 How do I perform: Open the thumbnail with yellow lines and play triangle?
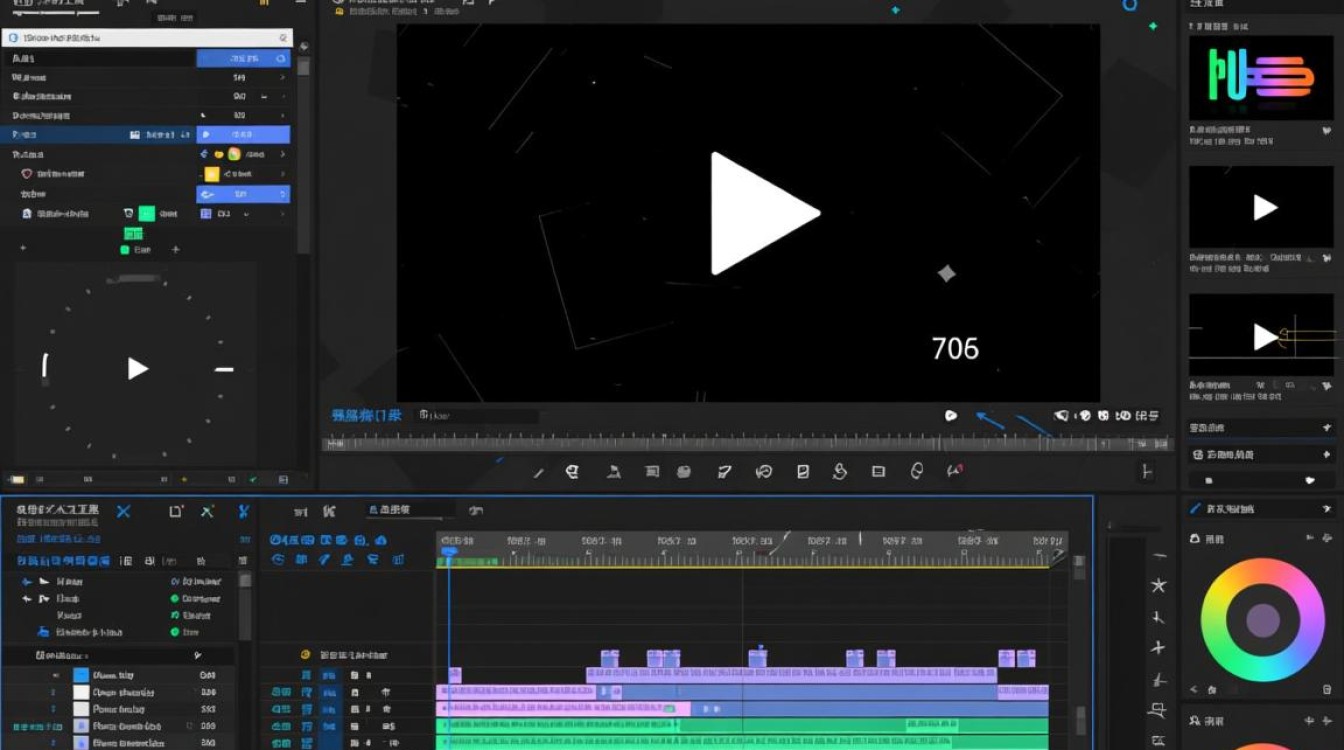click(x=1262, y=336)
